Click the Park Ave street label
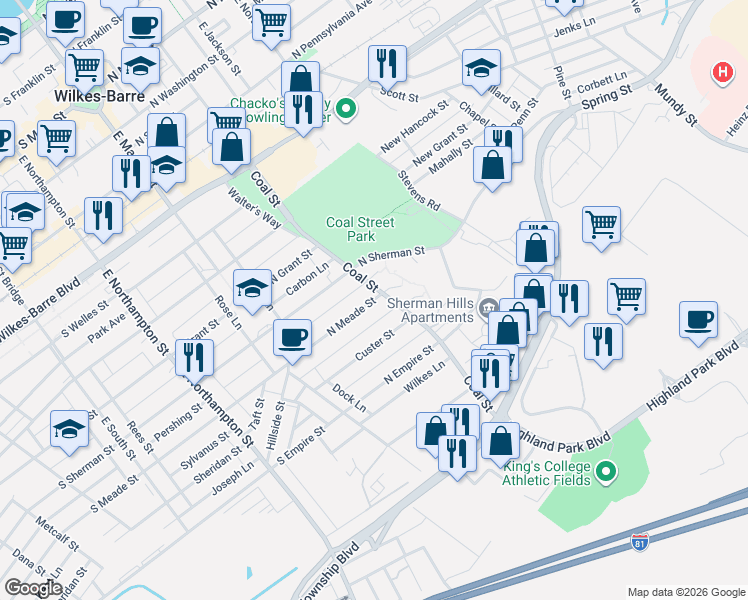748x600 pixels. (106, 328)
